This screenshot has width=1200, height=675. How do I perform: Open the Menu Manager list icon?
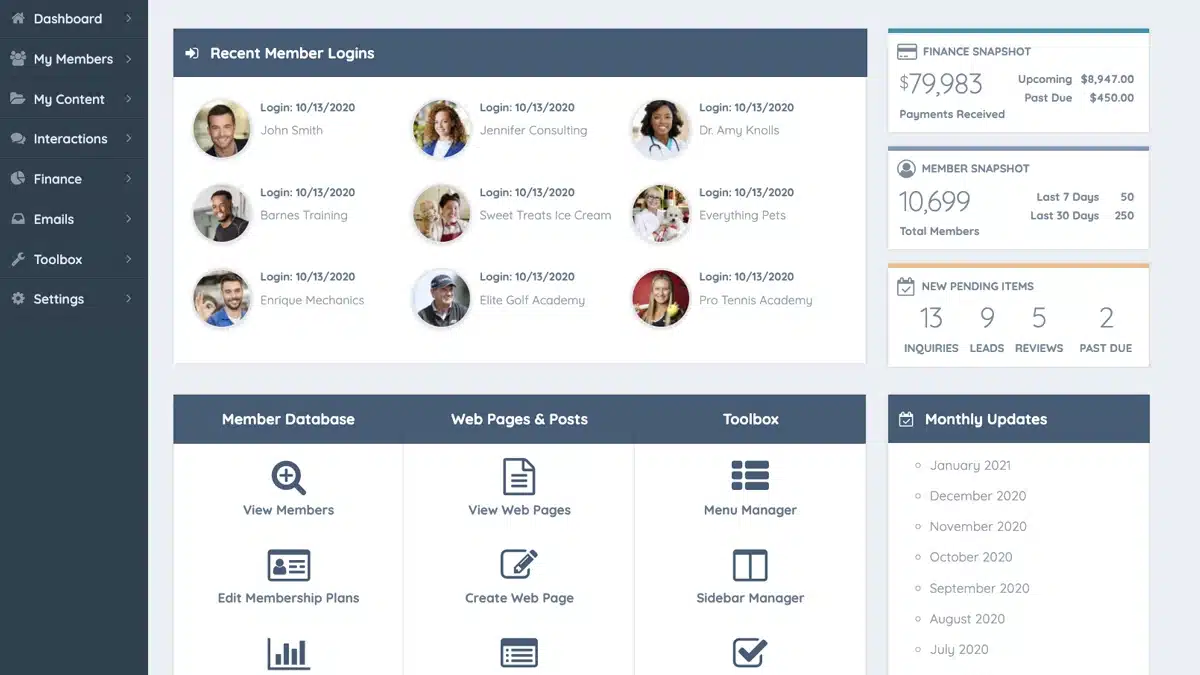coord(749,477)
